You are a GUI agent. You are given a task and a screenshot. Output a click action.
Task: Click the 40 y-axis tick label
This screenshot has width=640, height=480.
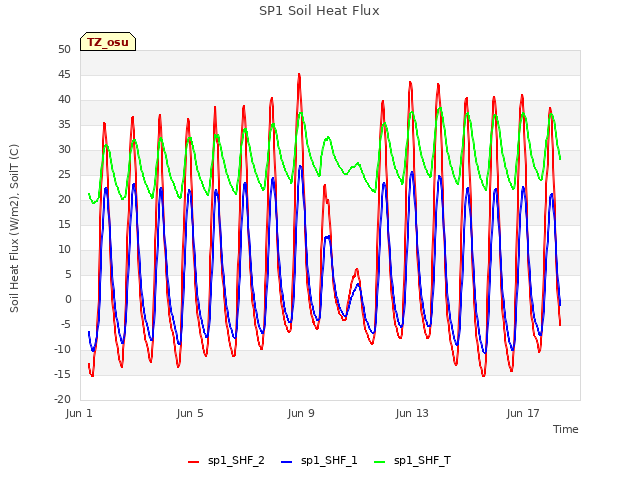tap(64, 100)
